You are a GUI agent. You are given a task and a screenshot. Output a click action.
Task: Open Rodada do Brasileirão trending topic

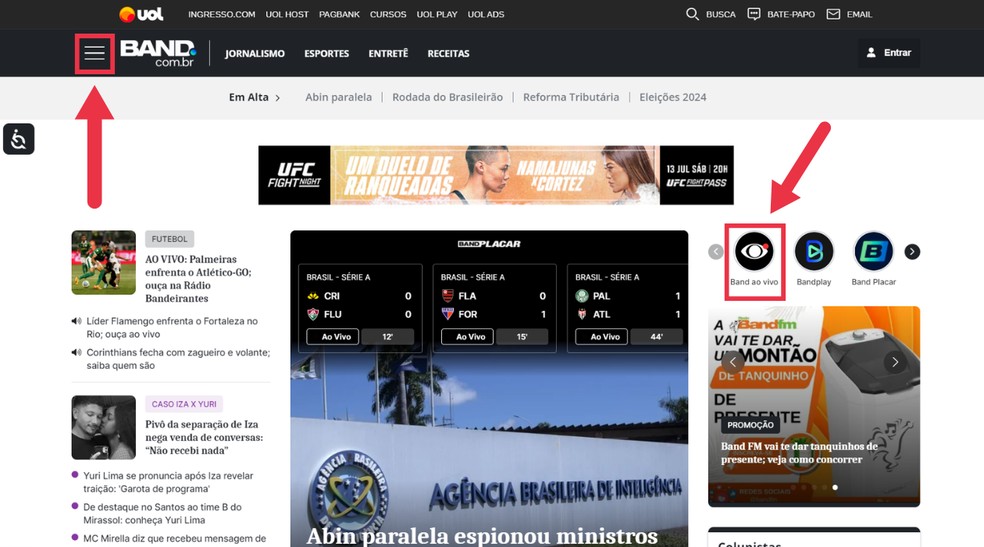point(447,97)
